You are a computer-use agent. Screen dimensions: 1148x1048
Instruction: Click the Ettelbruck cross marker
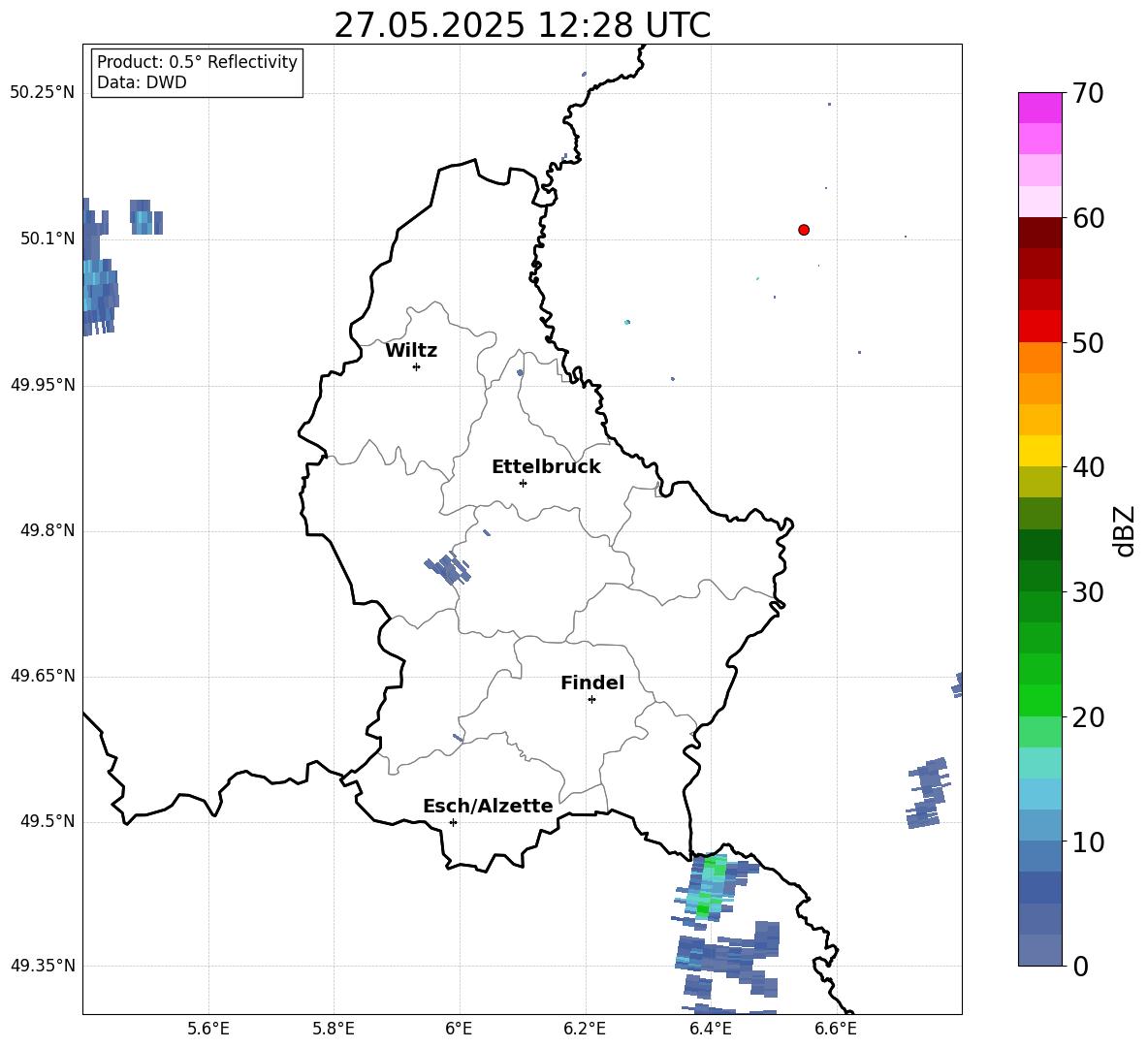pos(523,483)
